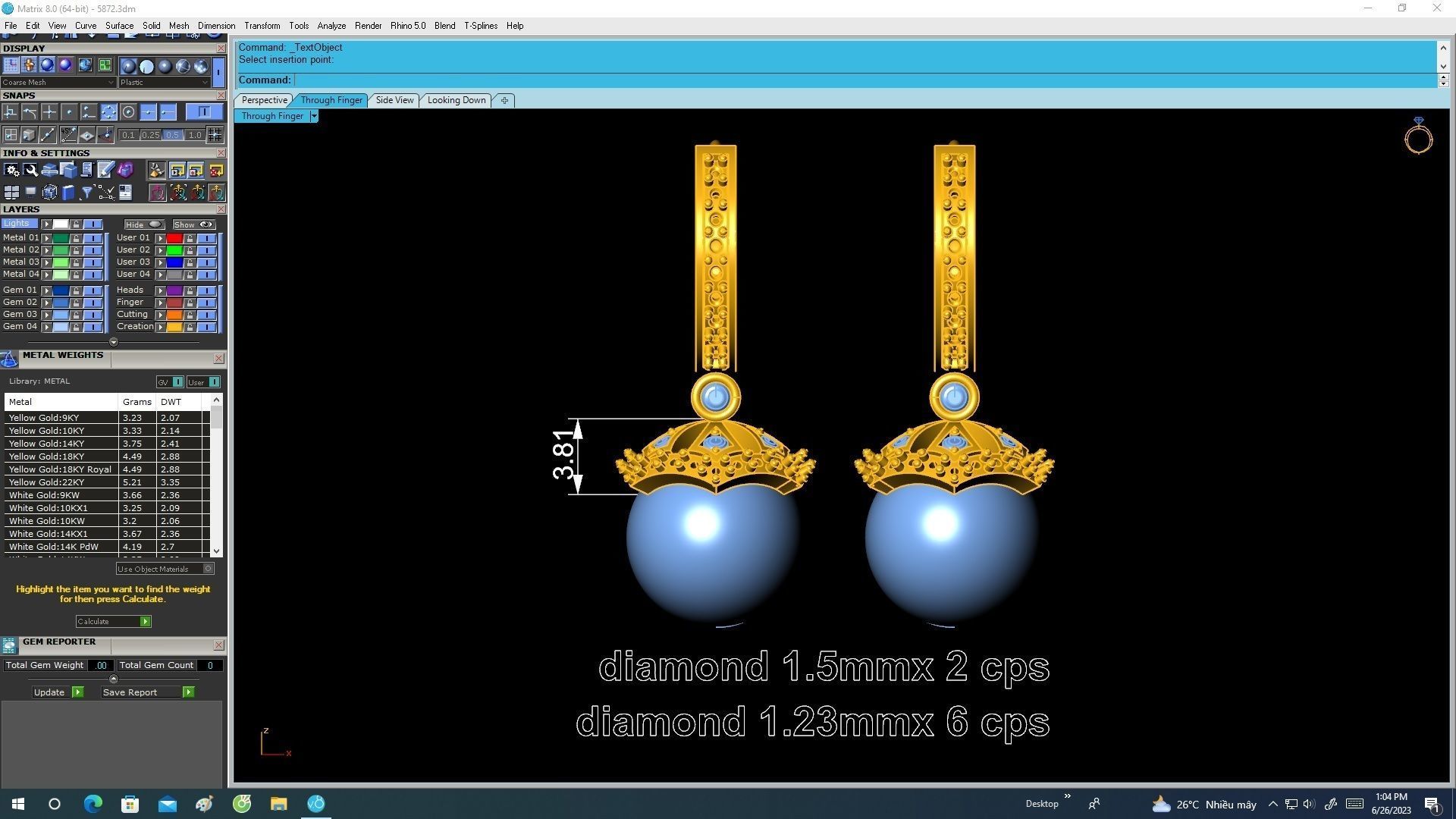Switch to the Perspective viewport tab
This screenshot has height=819, width=1456.
(x=264, y=100)
